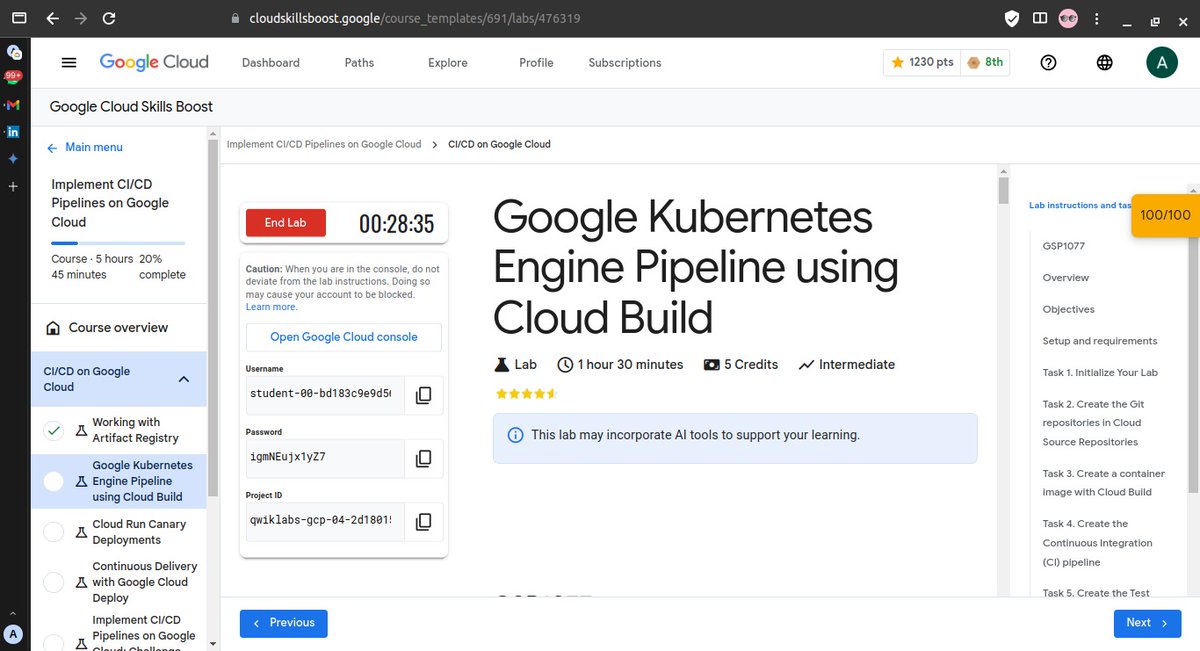Click the lab star rating
1200x651 pixels.
point(525,394)
